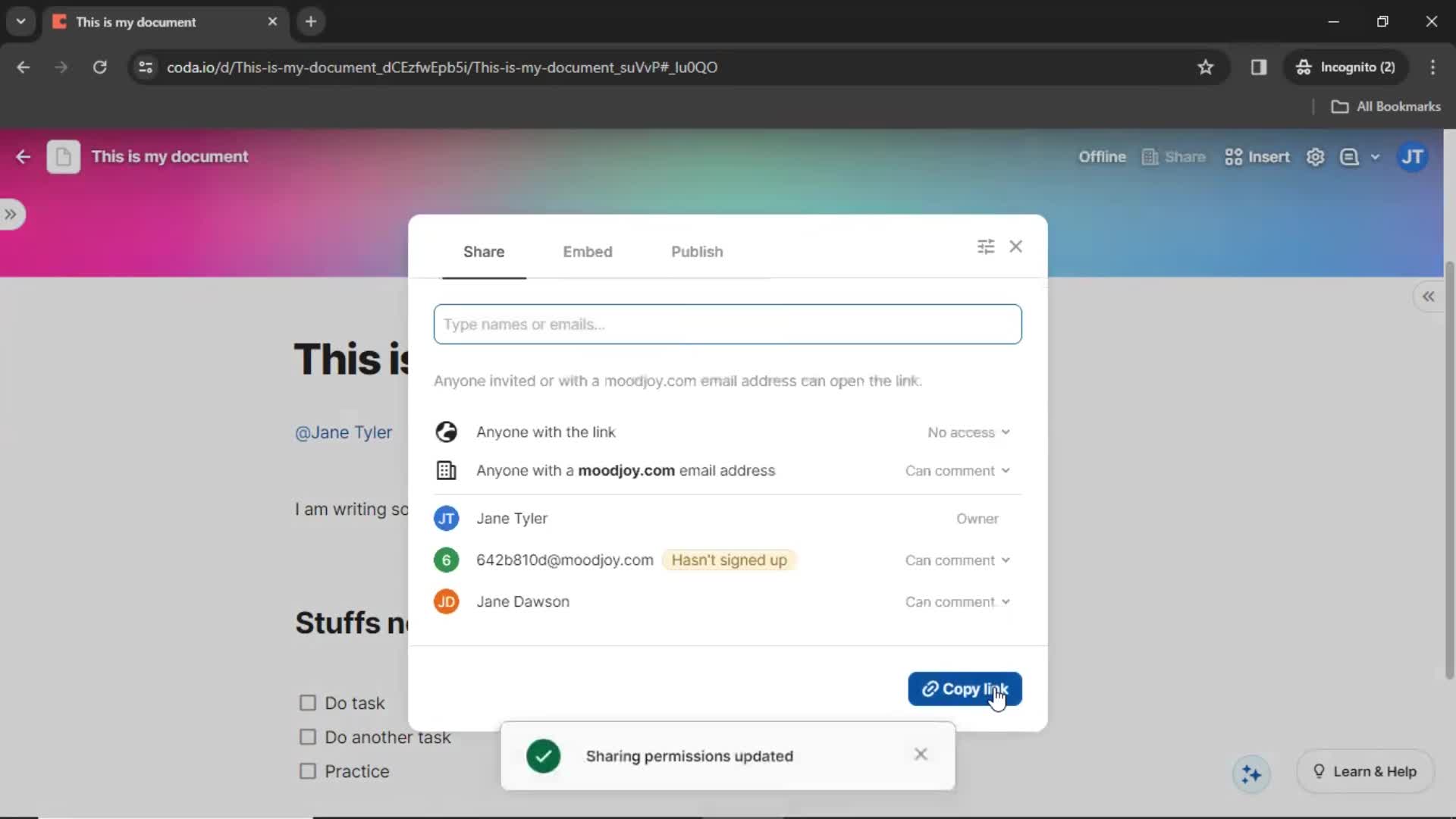Viewport: 1456px width, 819px height.
Task: Click the building icon for moodjoy.com domain
Action: point(446,471)
